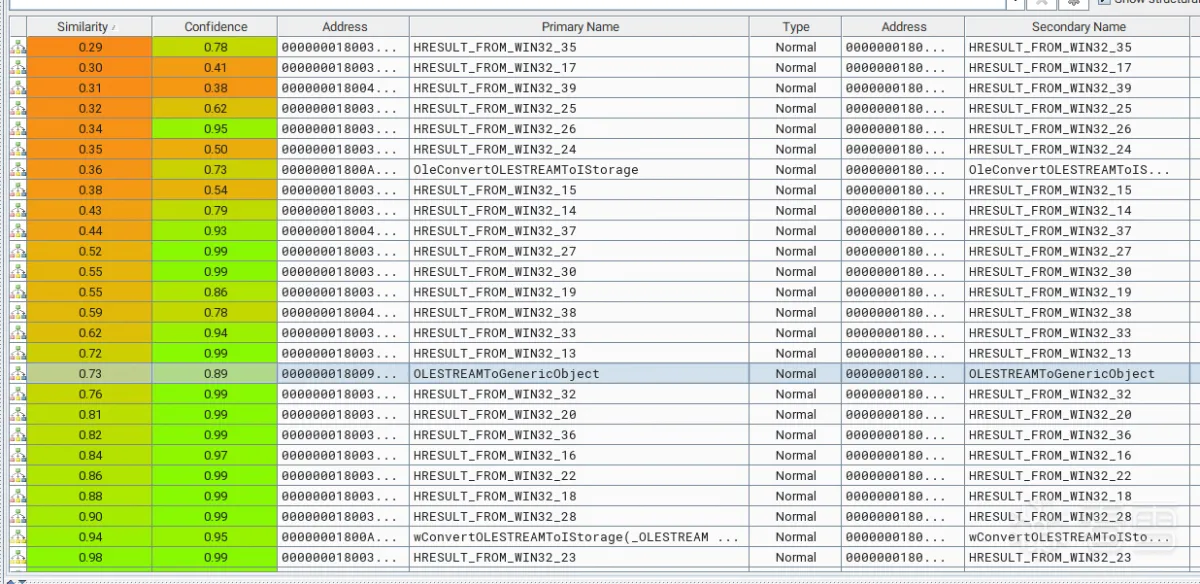Click the row icon beside OLESTREAMToGenericObject
The width and height of the screenshot is (1200, 584).
[x=18, y=373]
